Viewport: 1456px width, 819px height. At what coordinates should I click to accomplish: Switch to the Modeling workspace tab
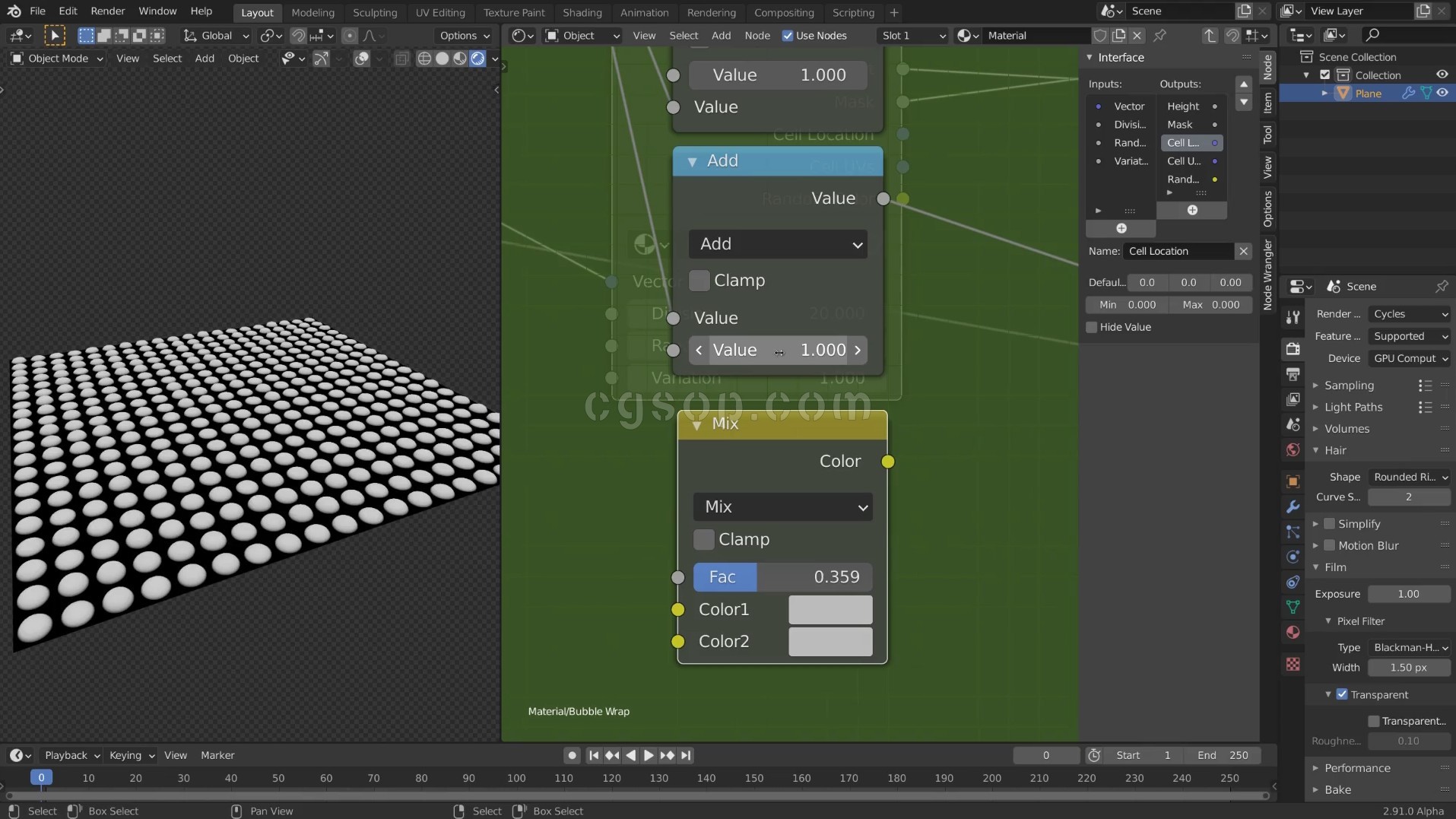click(312, 12)
